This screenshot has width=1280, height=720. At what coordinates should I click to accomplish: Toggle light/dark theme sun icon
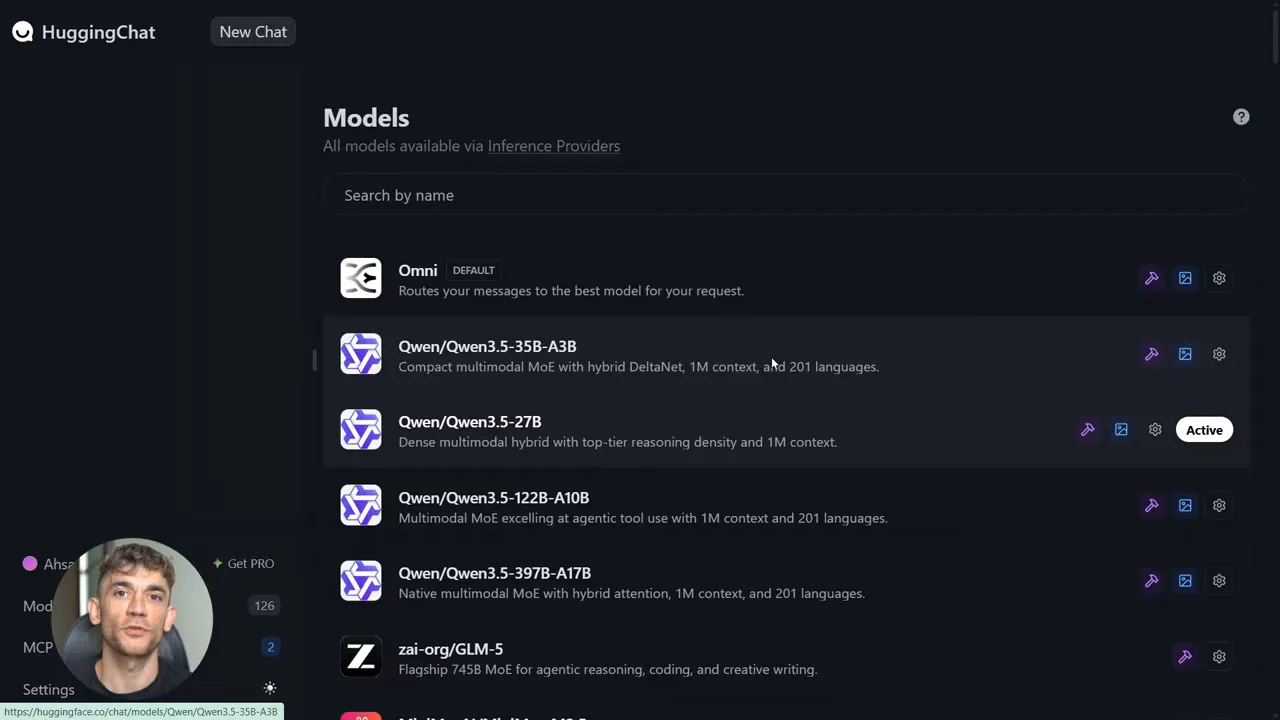(x=270, y=688)
